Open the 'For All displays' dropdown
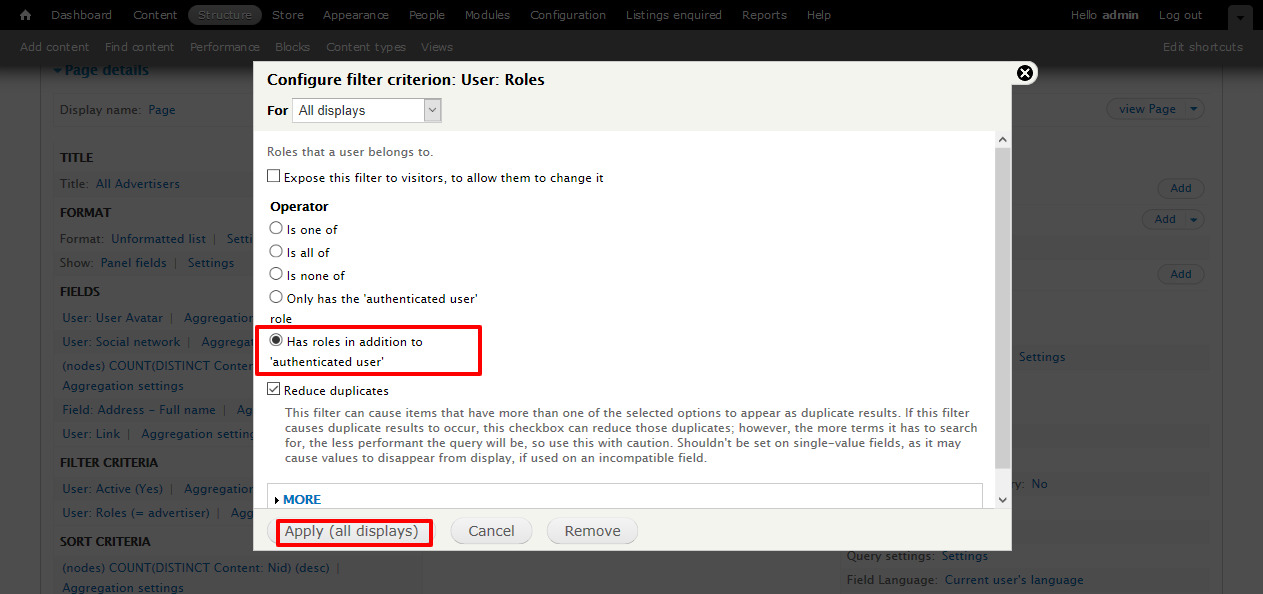 tap(367, 110)
